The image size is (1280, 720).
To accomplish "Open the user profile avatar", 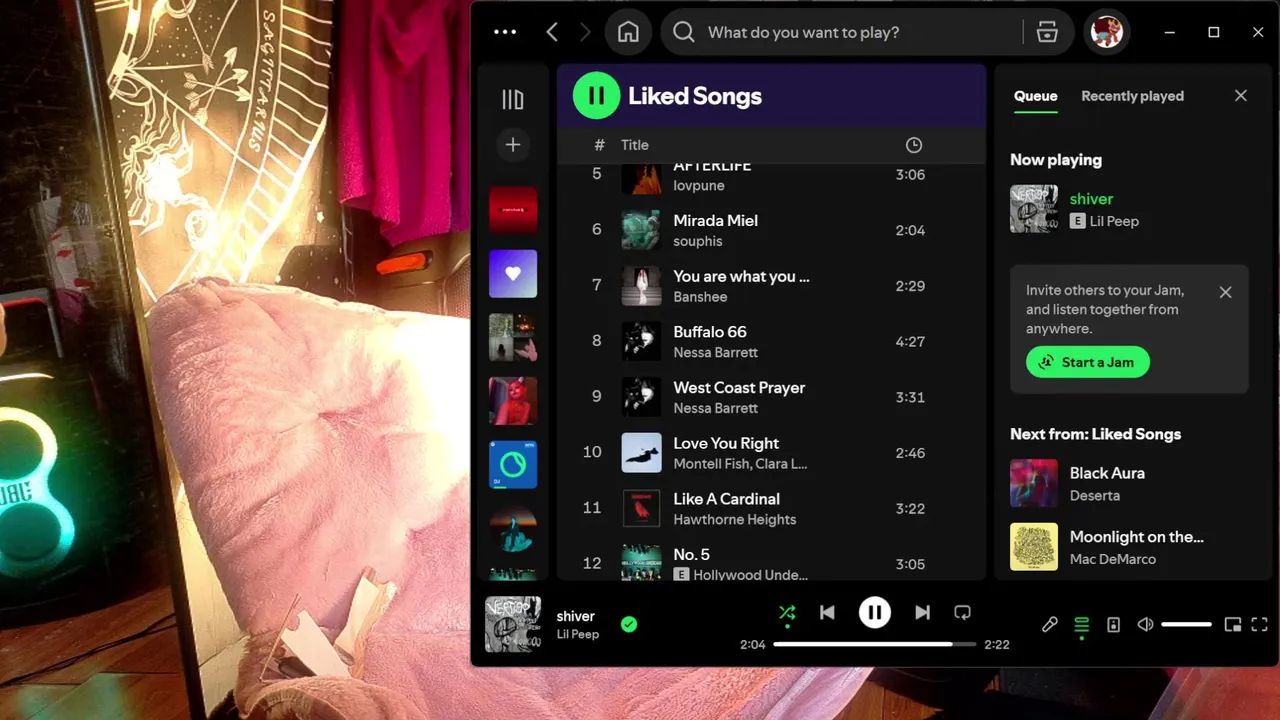I will [x=1107, y=32].
